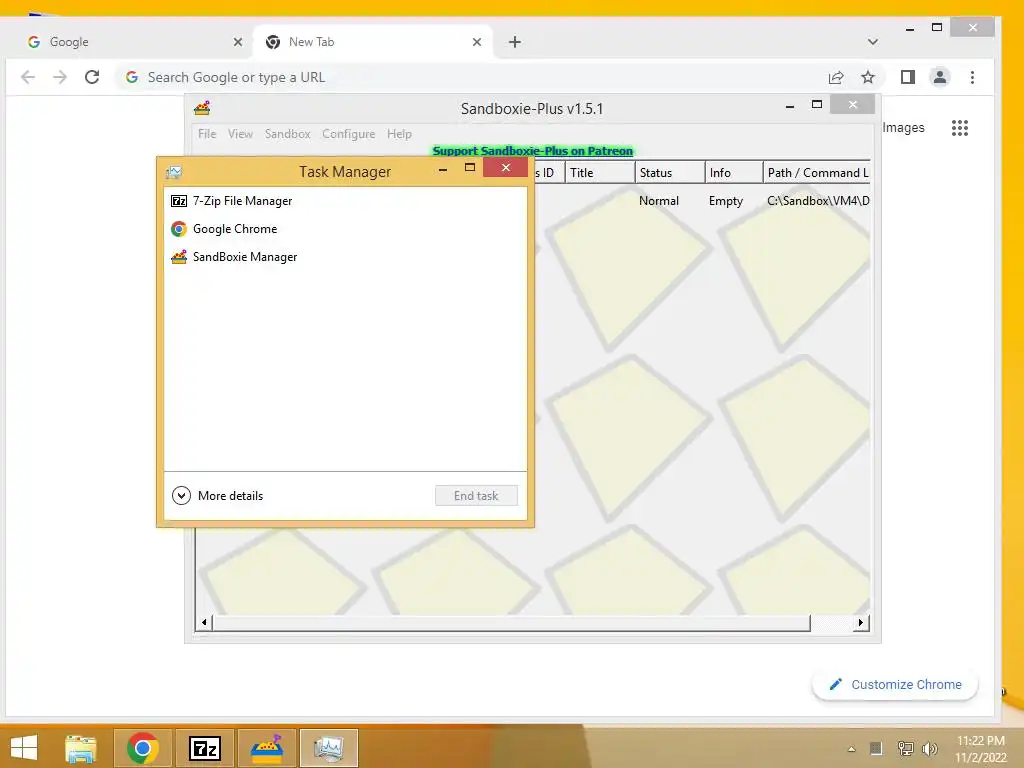Click Support Sandboxie-Plus on Patreon link

pyautogui.click(x=533, y=151)
